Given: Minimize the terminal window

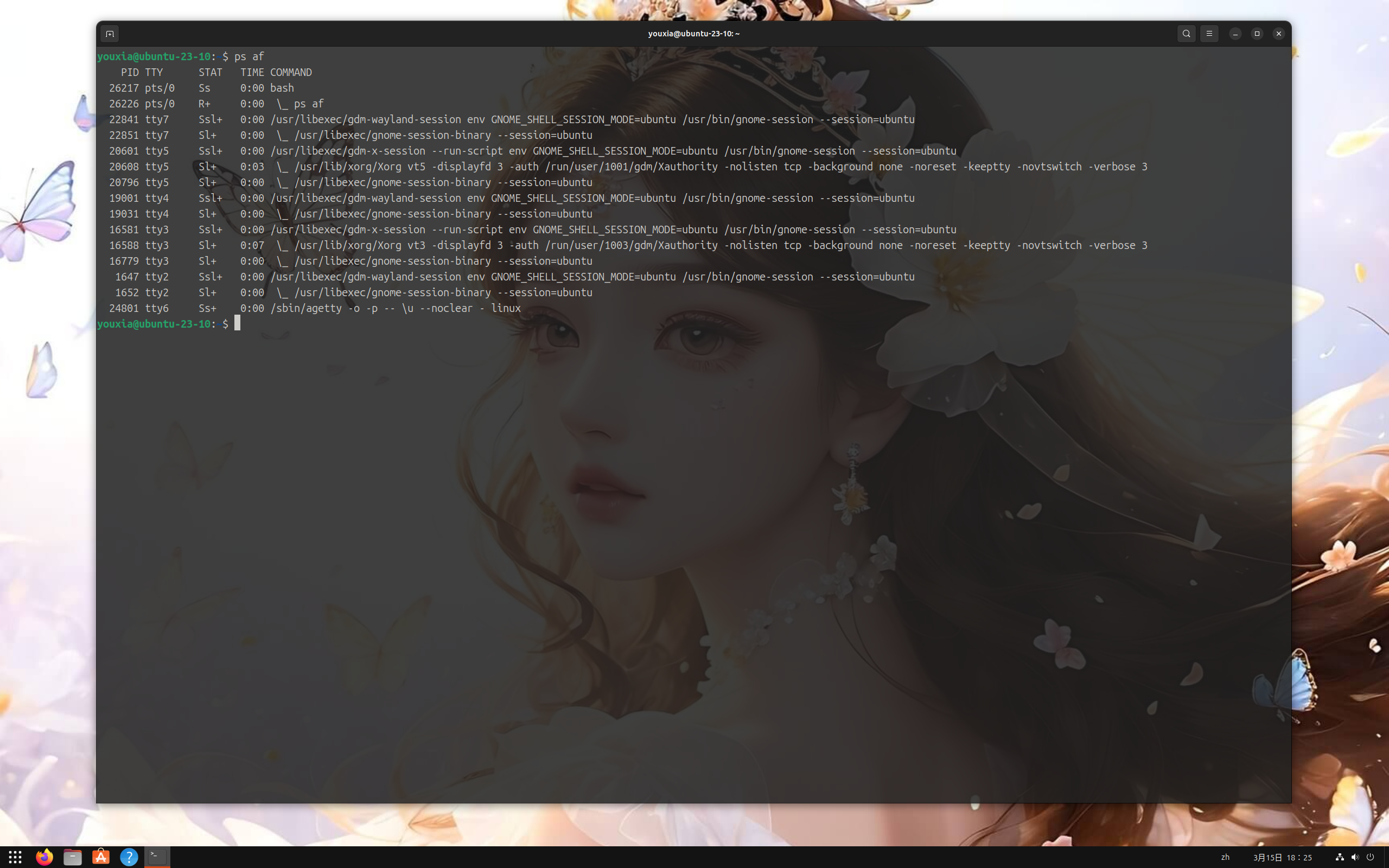Looking at the screenshot, I should (x=1234, y=33).
